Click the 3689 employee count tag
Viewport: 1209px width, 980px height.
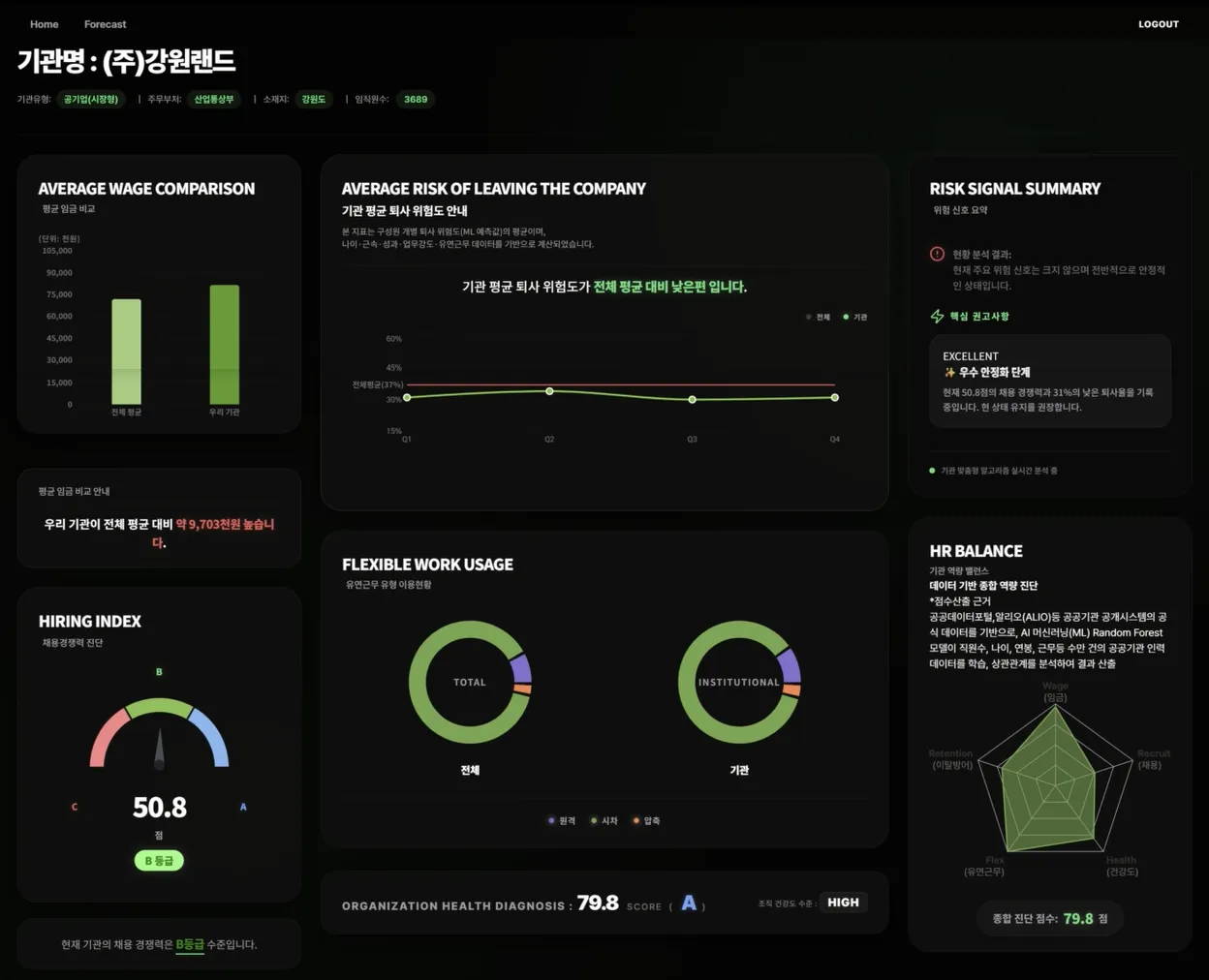pos(416,99)
